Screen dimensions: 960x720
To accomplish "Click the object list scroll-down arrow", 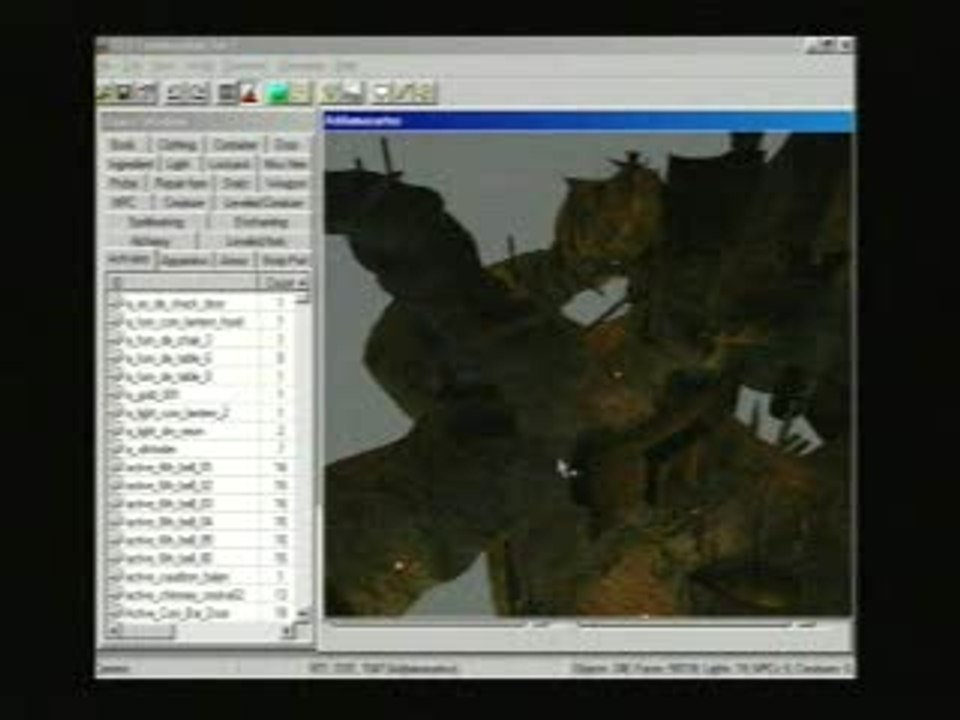I will (302, 613).
